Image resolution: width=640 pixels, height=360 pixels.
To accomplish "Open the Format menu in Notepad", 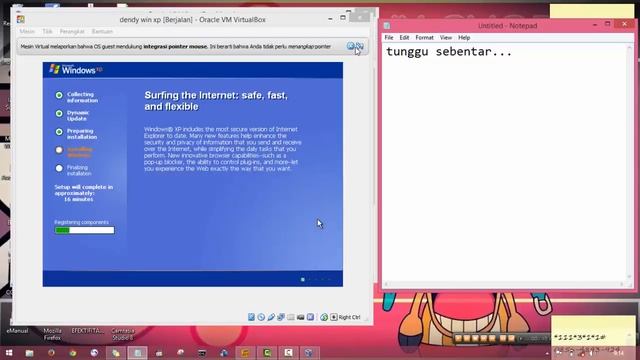I will [x=424, y=38].
